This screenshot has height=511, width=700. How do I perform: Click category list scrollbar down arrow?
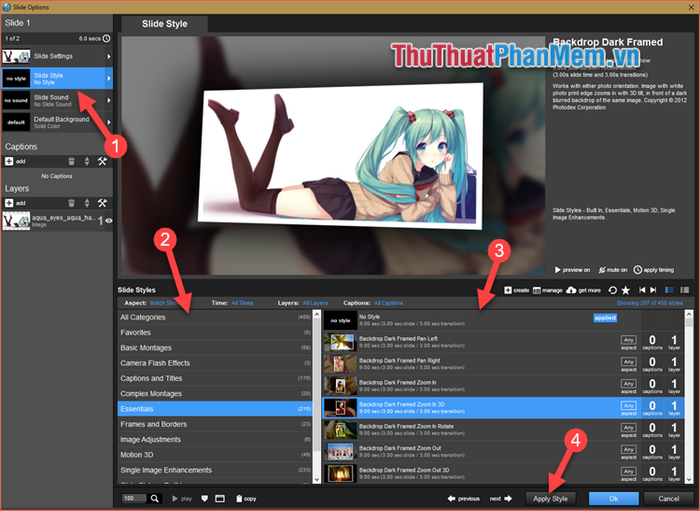317,480
